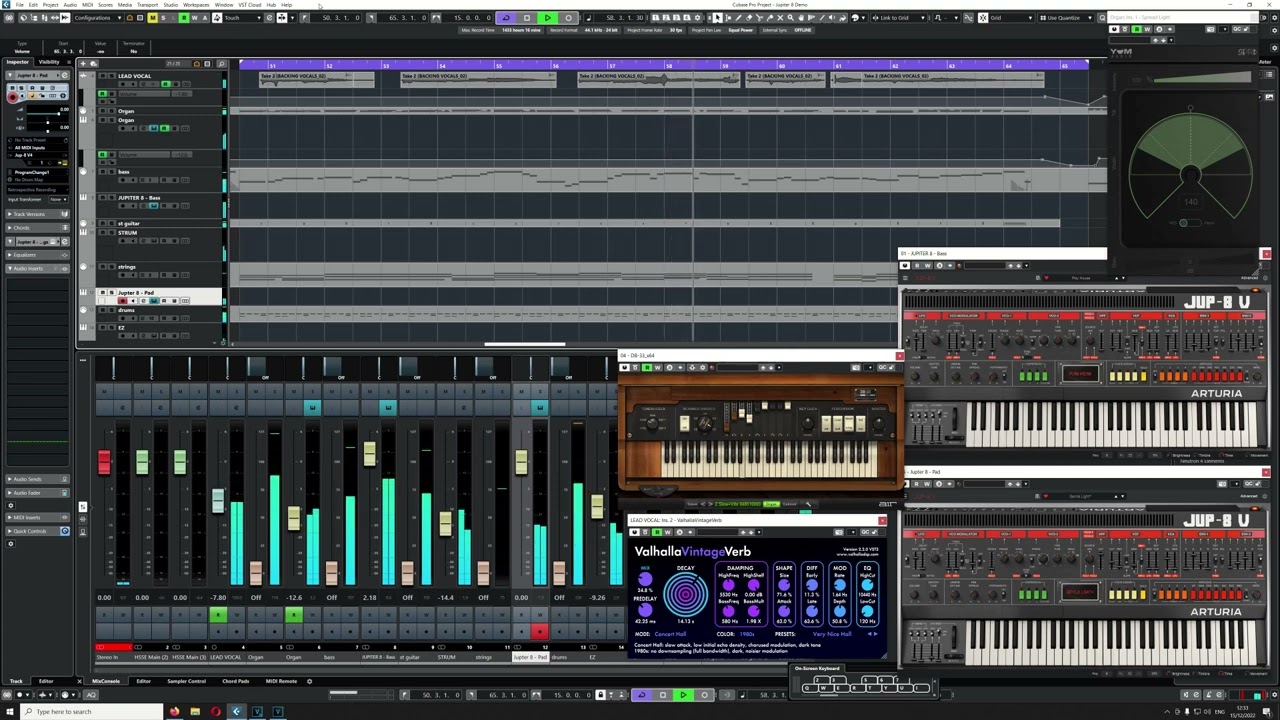The width and height of the screenshot is (1280, 720).
Task: Click the Inspector record enable red button
Action: click(14, 96)
